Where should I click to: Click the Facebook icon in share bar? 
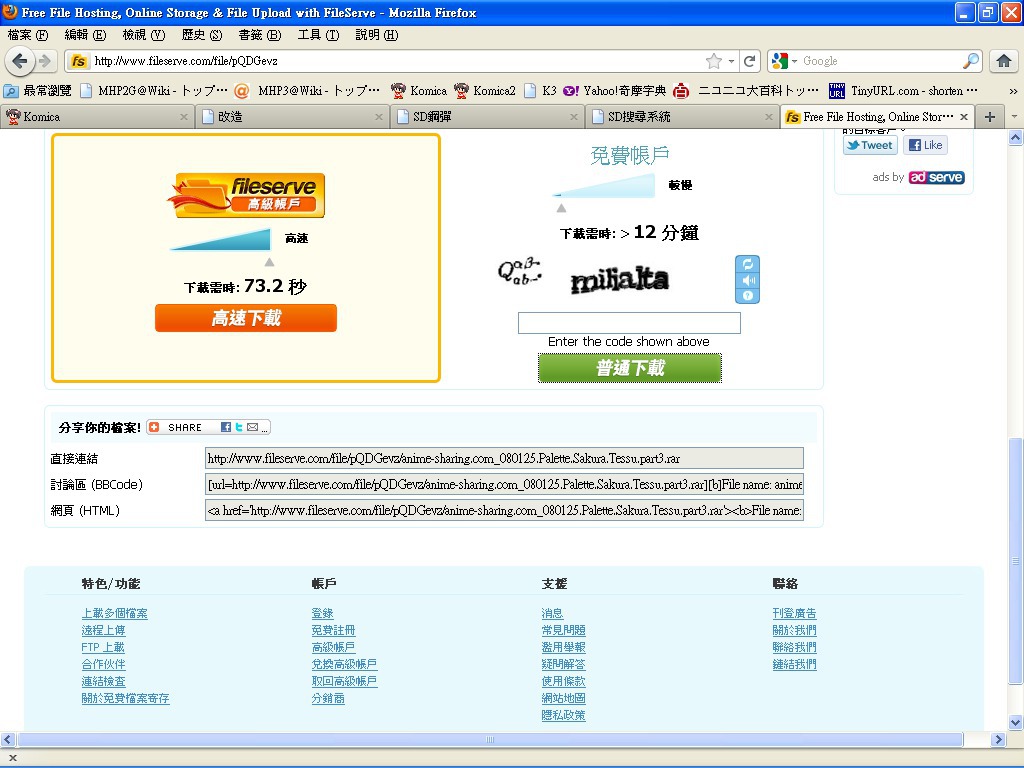(x=225, y=427)
